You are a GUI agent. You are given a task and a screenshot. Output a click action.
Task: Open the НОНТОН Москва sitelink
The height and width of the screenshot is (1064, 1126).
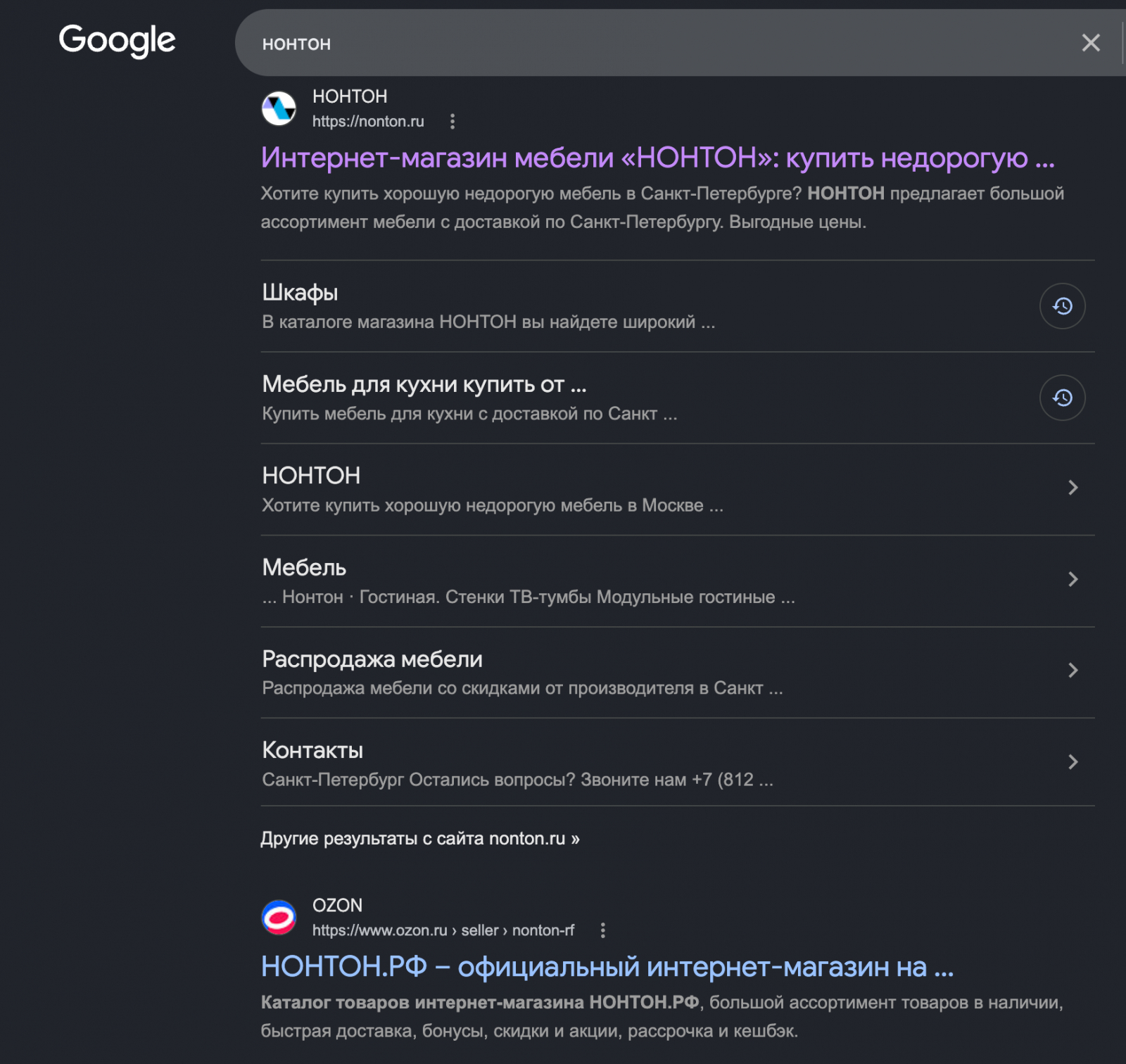pyautogui.click(x=311, y=476)
